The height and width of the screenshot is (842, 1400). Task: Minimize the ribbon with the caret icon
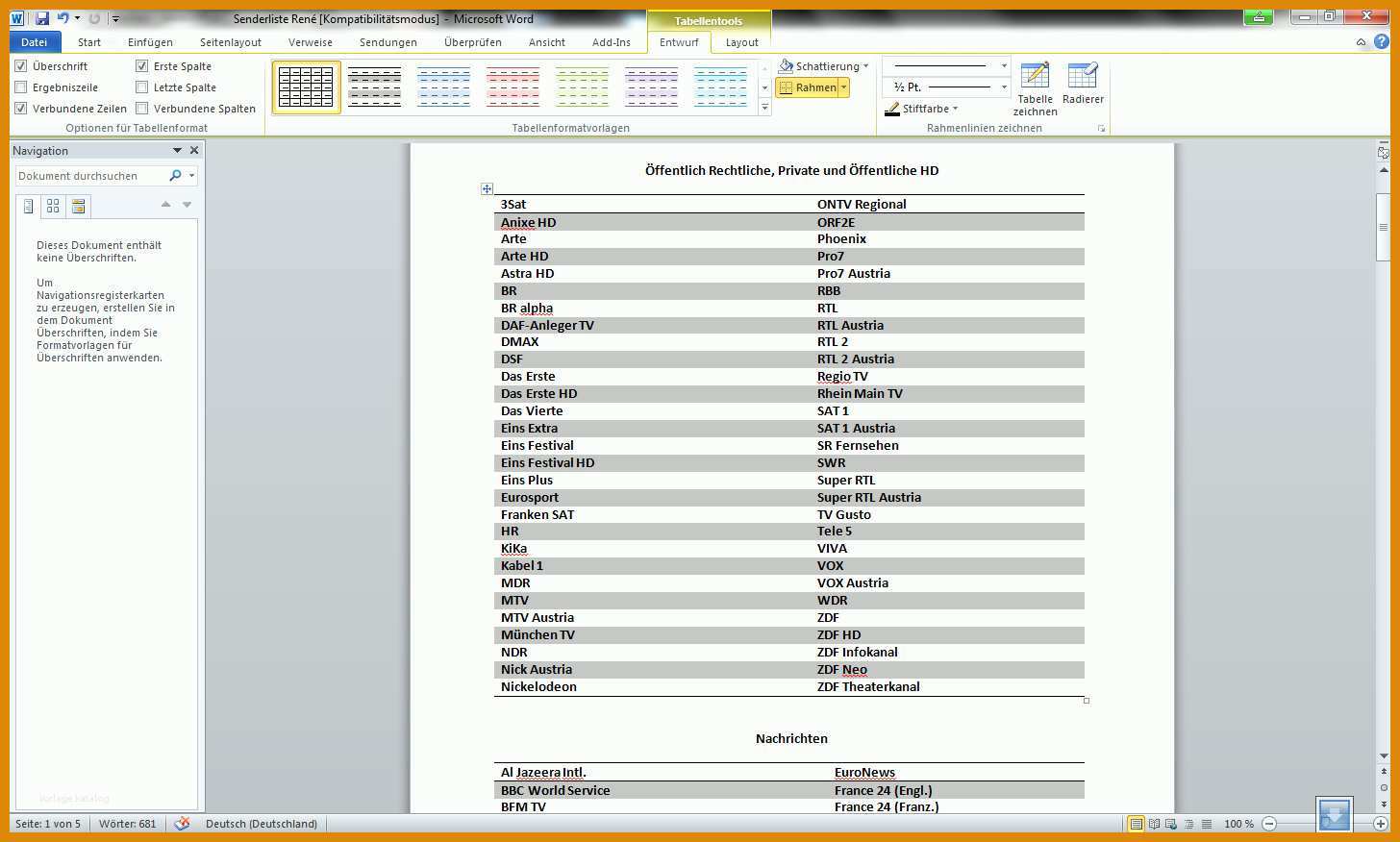click(1361, 42)
